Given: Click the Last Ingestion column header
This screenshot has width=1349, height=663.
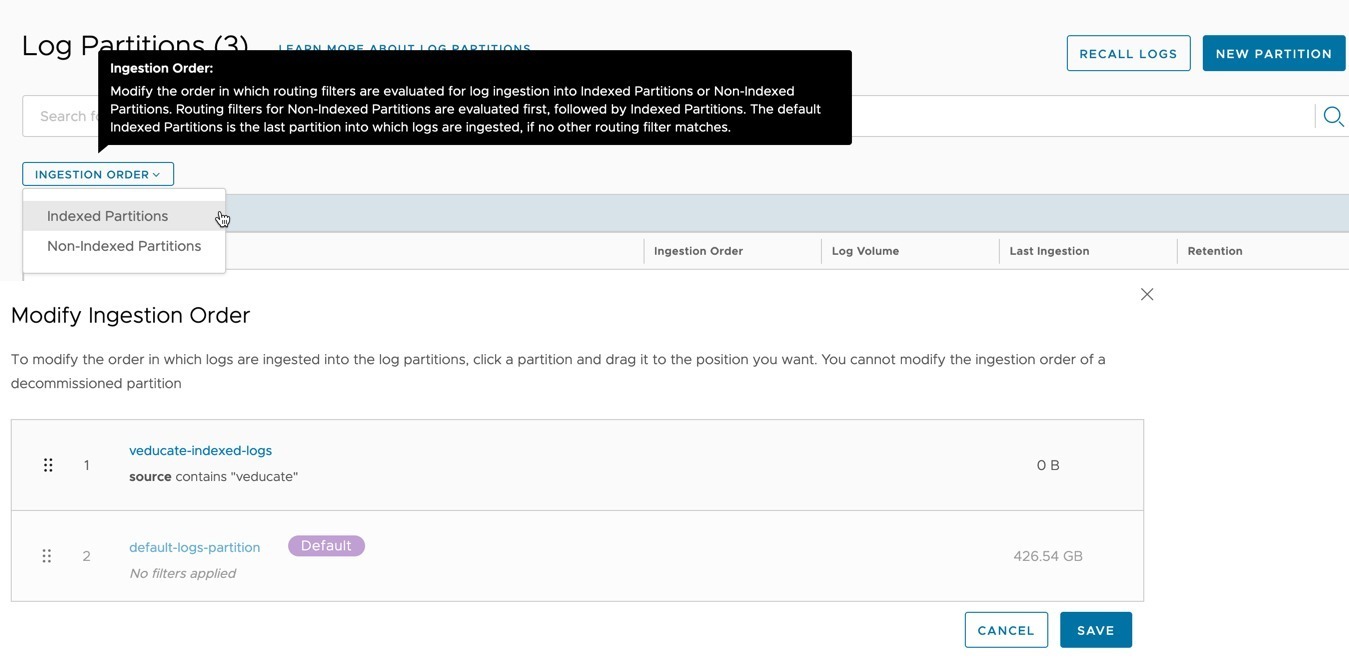Looking at the screenshot, I should [x=1049, y=251].
